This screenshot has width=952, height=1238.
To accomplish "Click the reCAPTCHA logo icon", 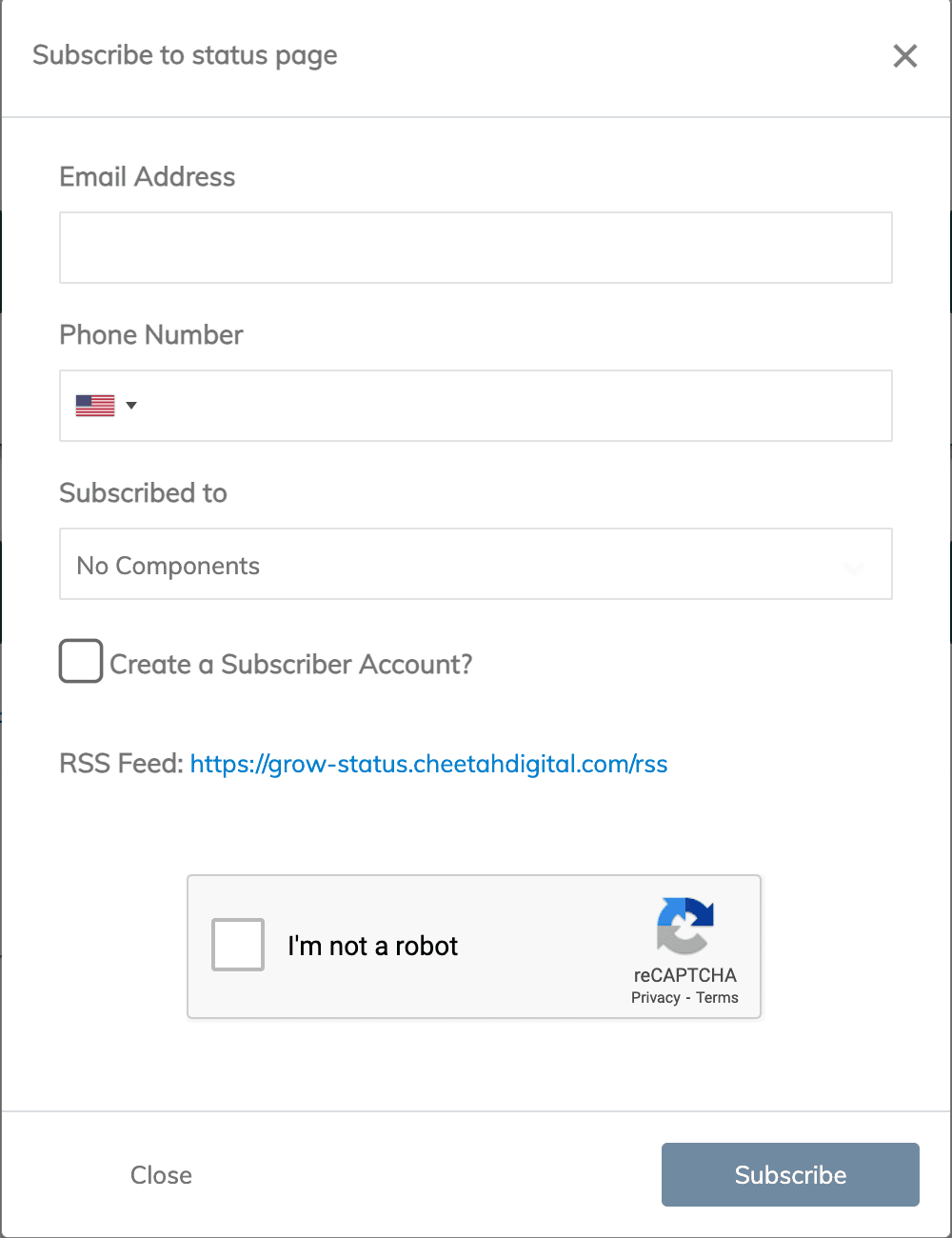I will tap(685, 925).
